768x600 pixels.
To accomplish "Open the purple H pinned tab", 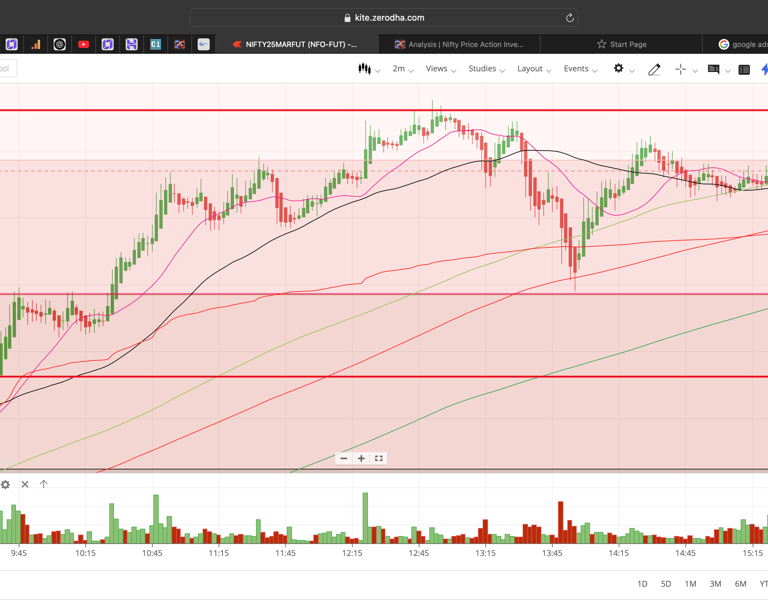I will coord(131,45).
